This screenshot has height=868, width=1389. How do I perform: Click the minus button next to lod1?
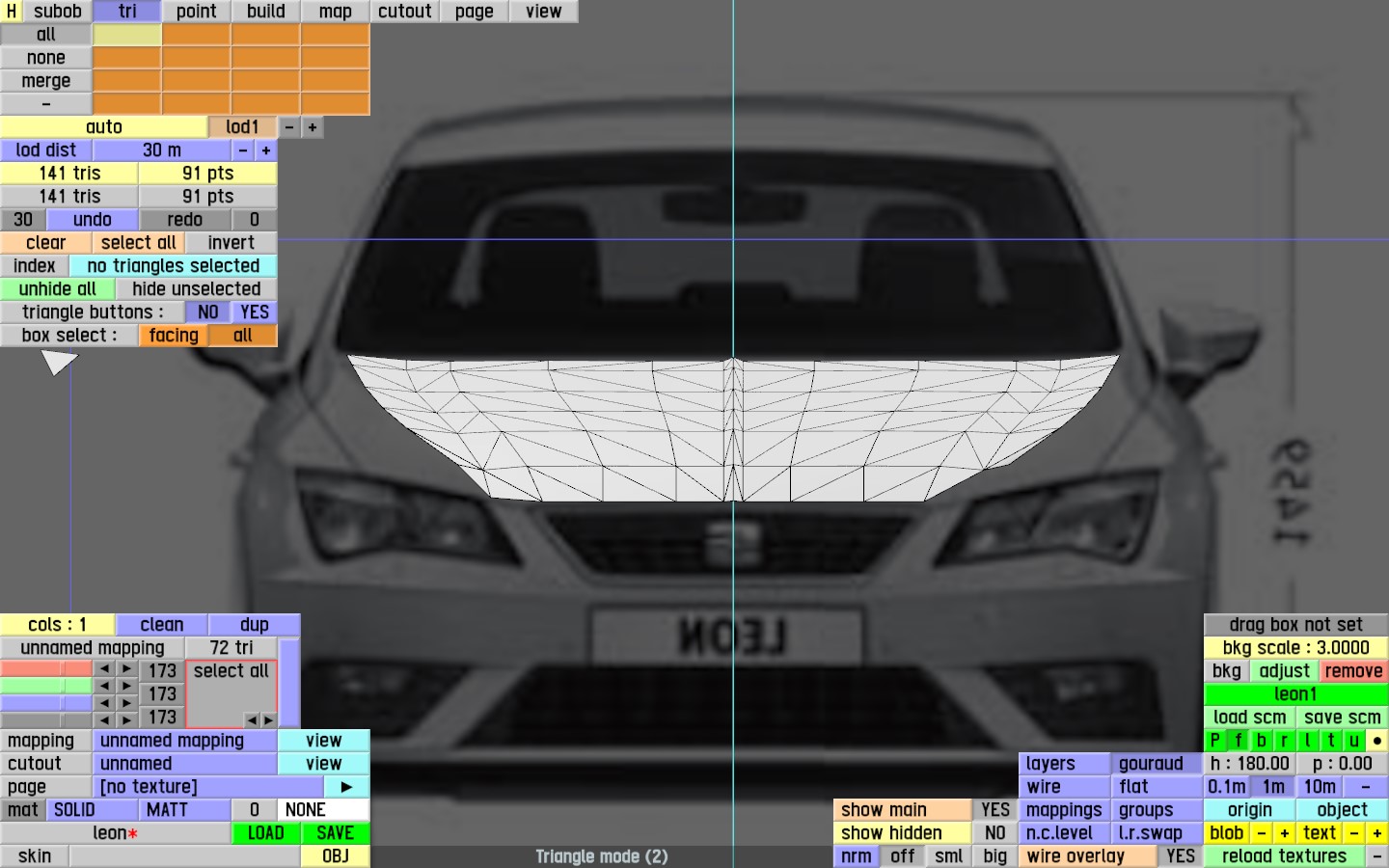point(289,127)
